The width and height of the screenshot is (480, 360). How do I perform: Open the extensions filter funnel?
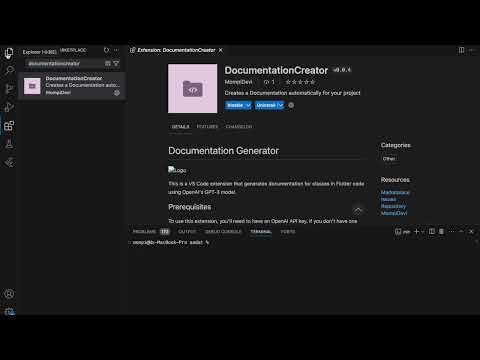coord(116,63)
